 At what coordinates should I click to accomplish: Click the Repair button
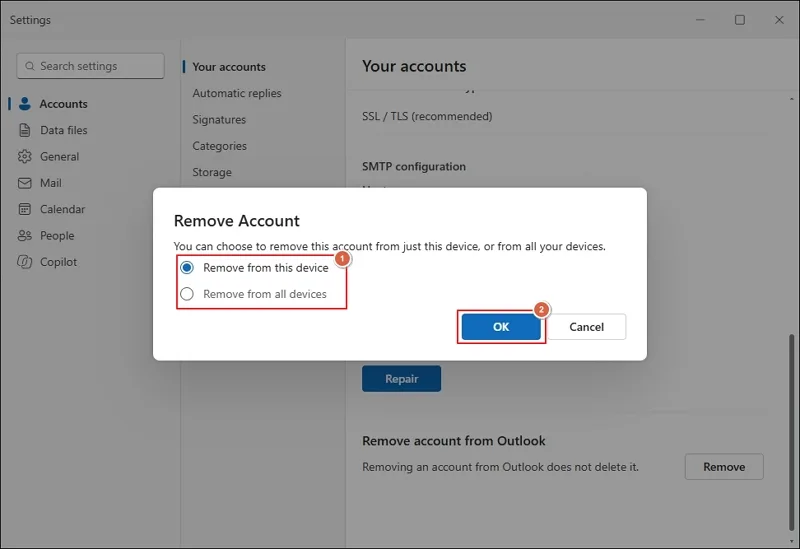point(402,379)
